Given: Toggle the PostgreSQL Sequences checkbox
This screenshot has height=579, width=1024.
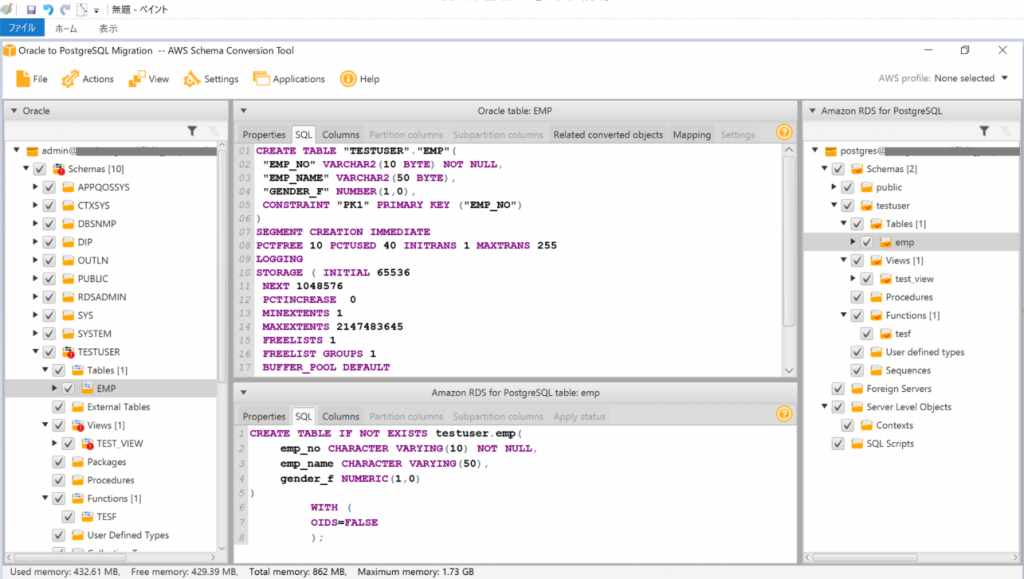Looking at the screenshot, I should pyautogui.click(x=857, y=370).
